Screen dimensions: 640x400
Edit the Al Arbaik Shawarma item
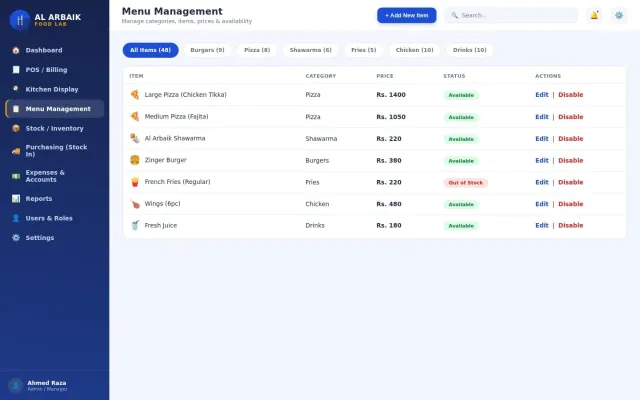[x=542, y=138]
